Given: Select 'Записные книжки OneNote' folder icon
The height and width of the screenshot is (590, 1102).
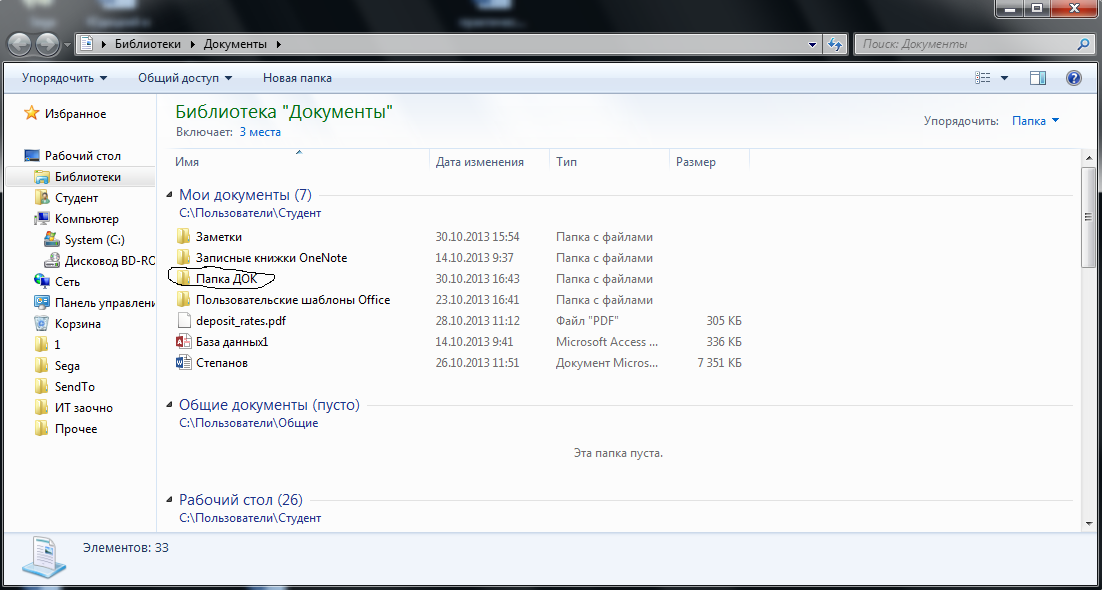Looking at the screenshot, I should [183, 257].
